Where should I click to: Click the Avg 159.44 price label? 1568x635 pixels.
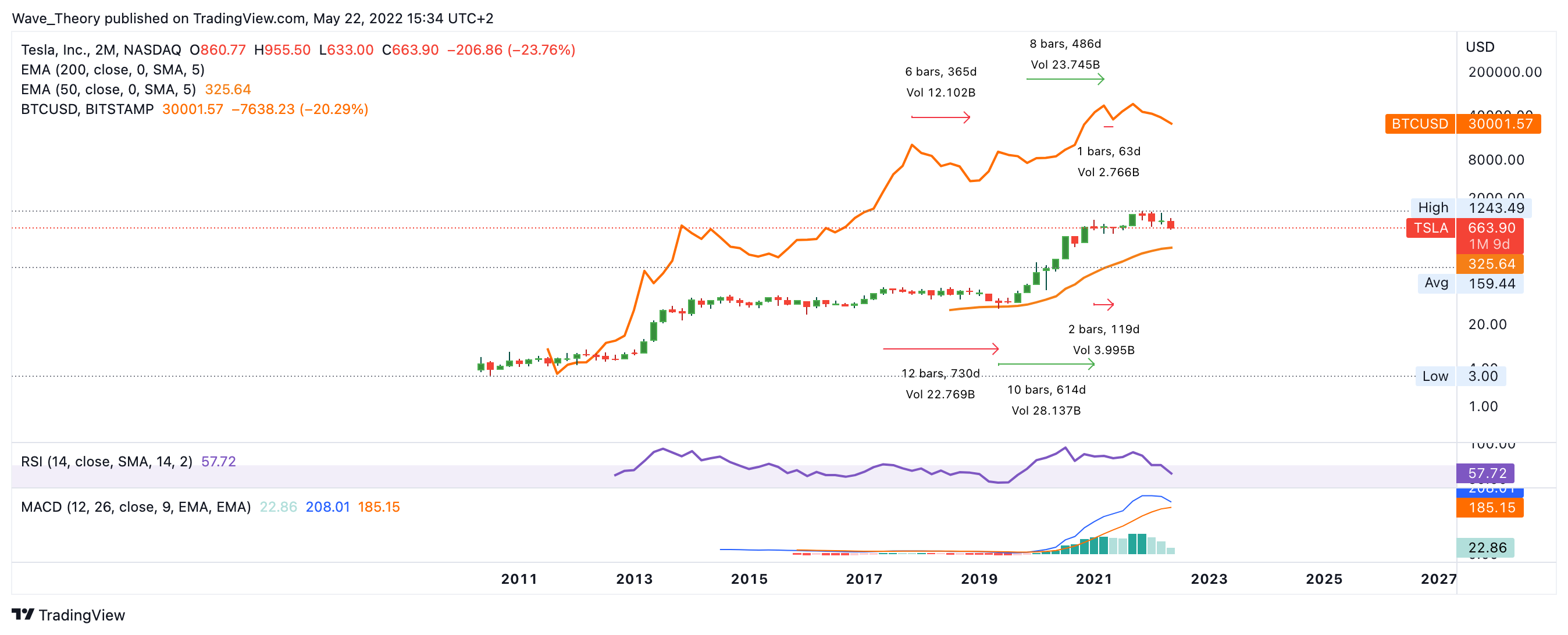[1469, 283]
